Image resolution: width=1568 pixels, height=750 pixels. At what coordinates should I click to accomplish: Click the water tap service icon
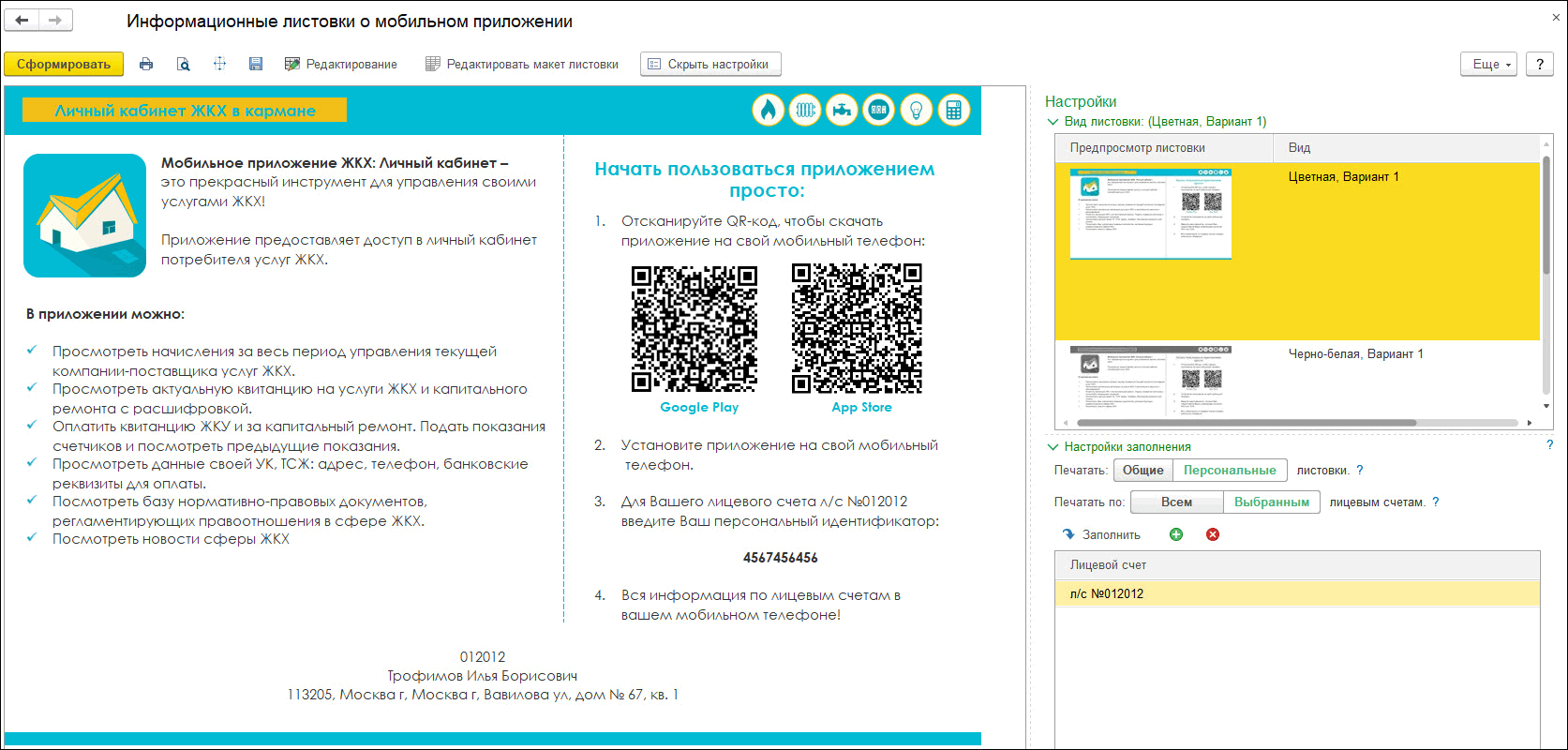click(x=842, y=110)
